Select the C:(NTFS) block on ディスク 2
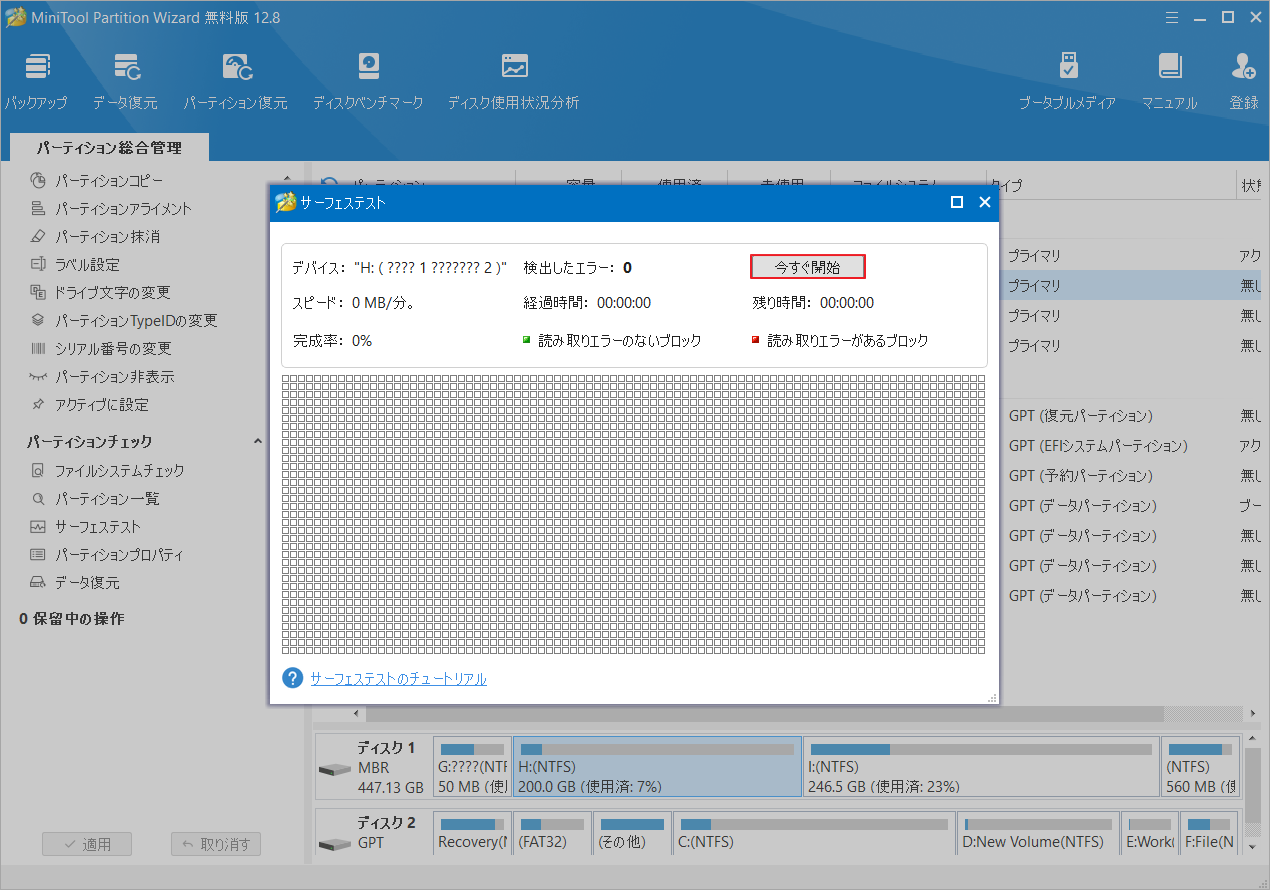The image size is (1270, 890). (813, 831)
